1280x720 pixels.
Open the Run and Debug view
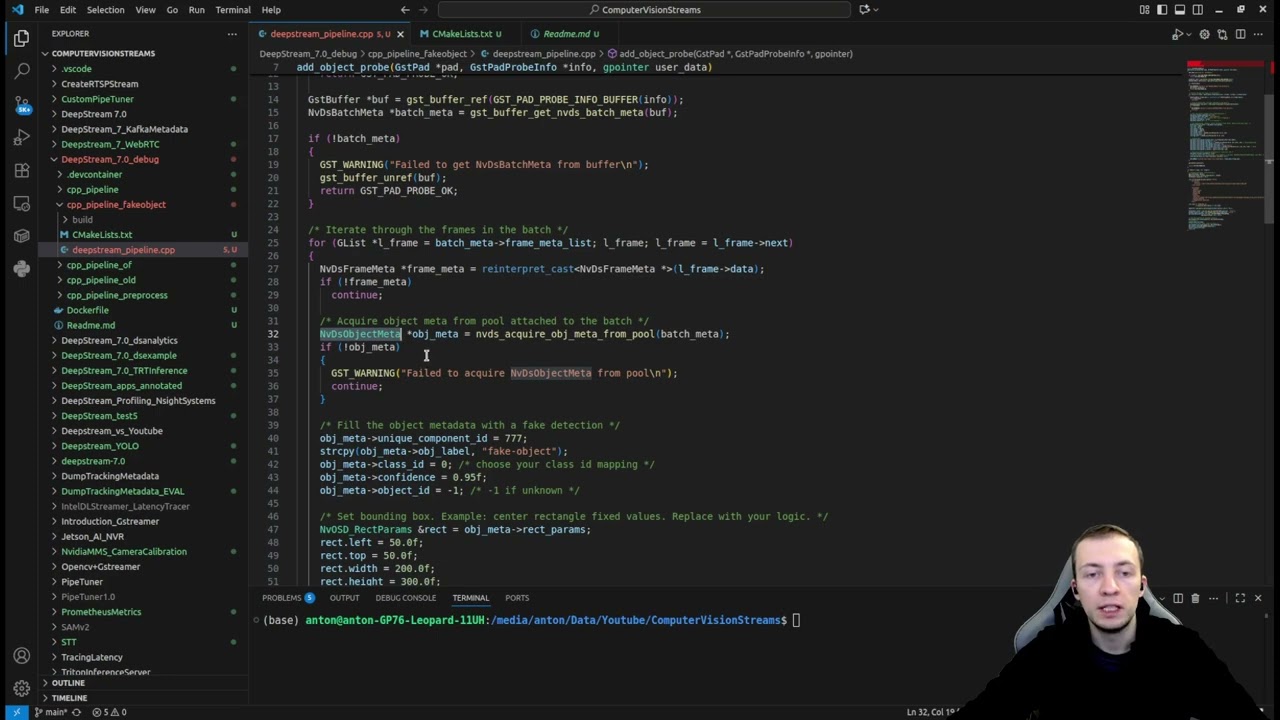(21, 138)
